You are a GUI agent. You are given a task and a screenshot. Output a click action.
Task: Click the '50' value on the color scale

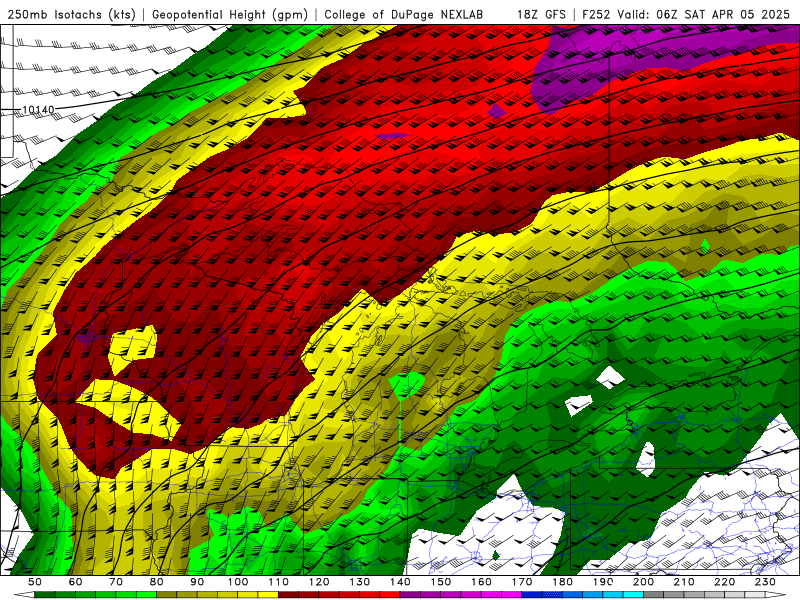point(35,582)
